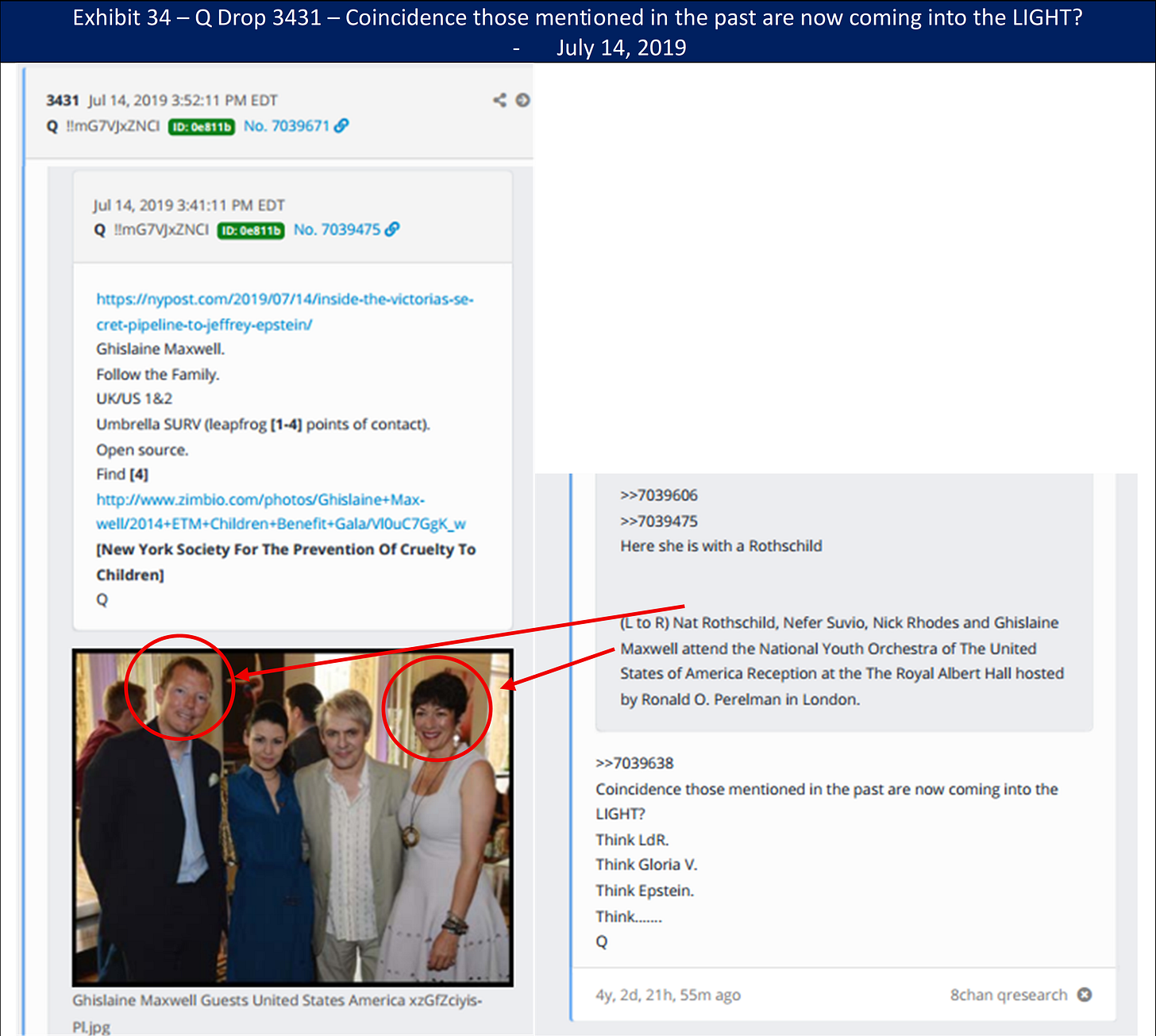Image resolution: width=1156 pixels, height=1036 pixels.
Task: Click the text 'UK/US 1&2'
Action: click(x=134, y=399)
